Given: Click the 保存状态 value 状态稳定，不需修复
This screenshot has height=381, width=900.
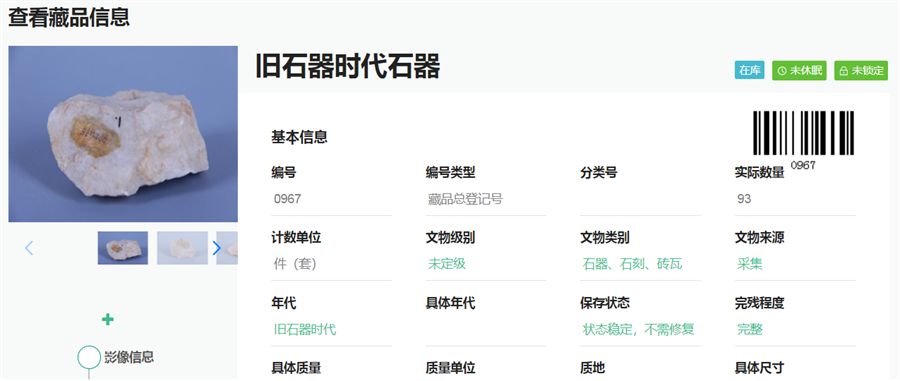Looking at the screenshot, I should click(x=638, y=329).
